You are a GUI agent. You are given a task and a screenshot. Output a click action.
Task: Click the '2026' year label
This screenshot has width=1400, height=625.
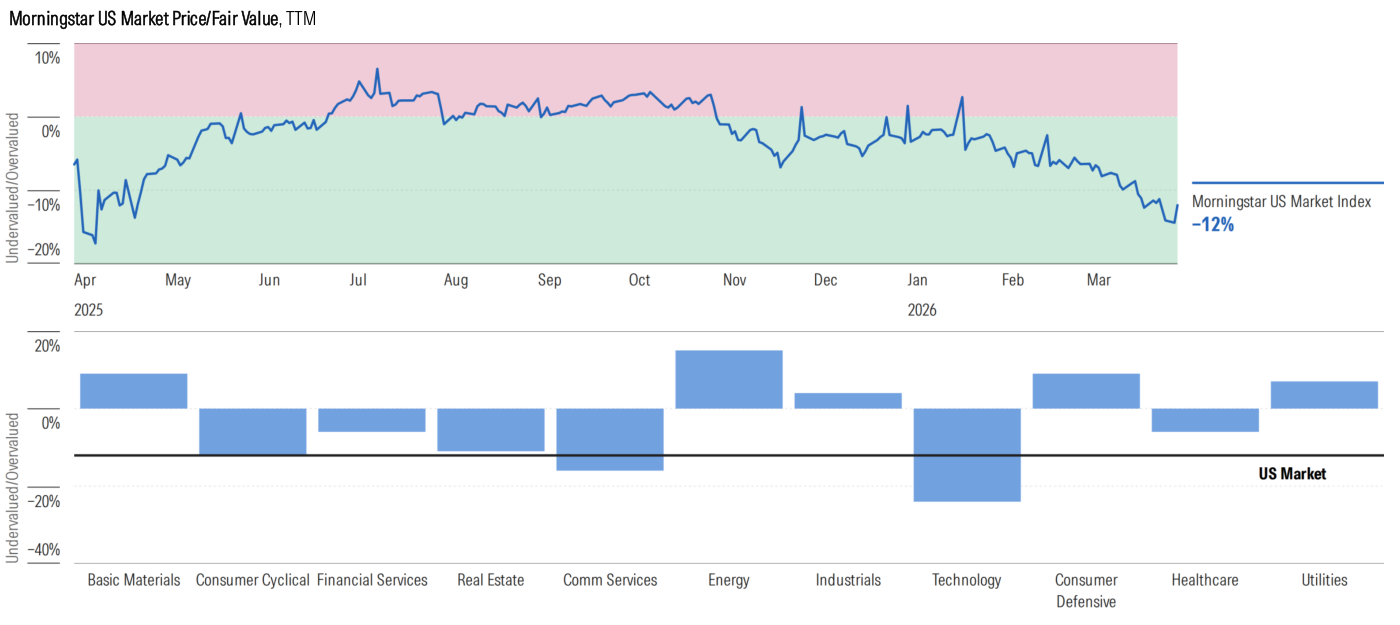pos(922,311)
